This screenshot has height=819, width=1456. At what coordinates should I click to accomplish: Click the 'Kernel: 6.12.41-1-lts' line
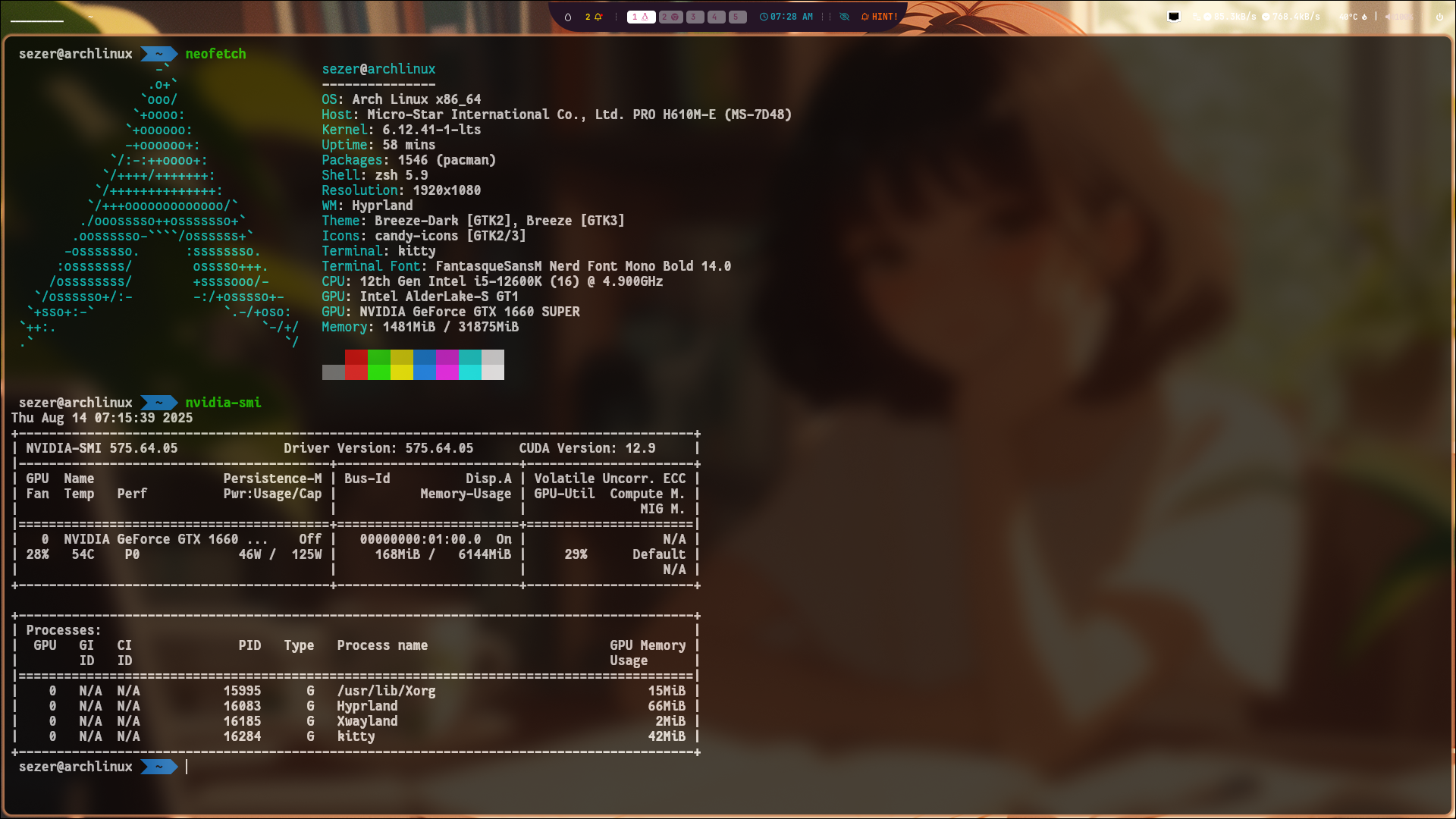(x=401, y=130)
